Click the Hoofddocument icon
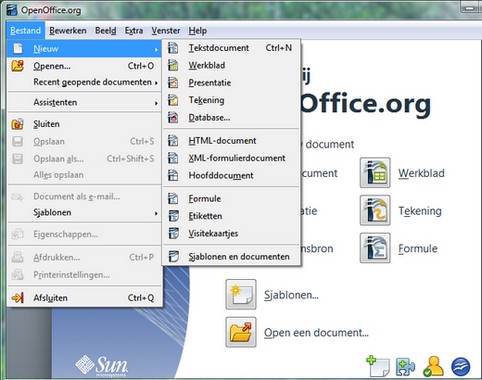The width and height of the screenshot is (482, 380). pyautogui.click(x=173, y=175)
